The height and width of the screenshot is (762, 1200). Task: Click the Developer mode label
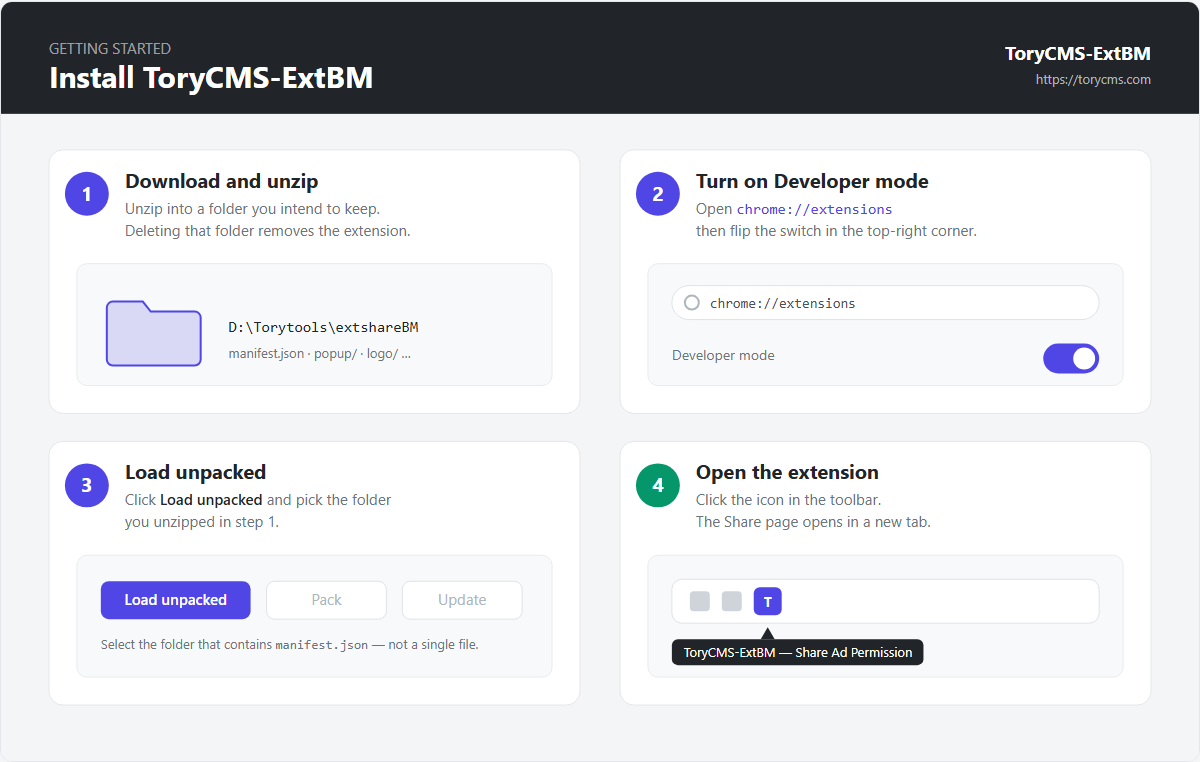pos(723,355)
